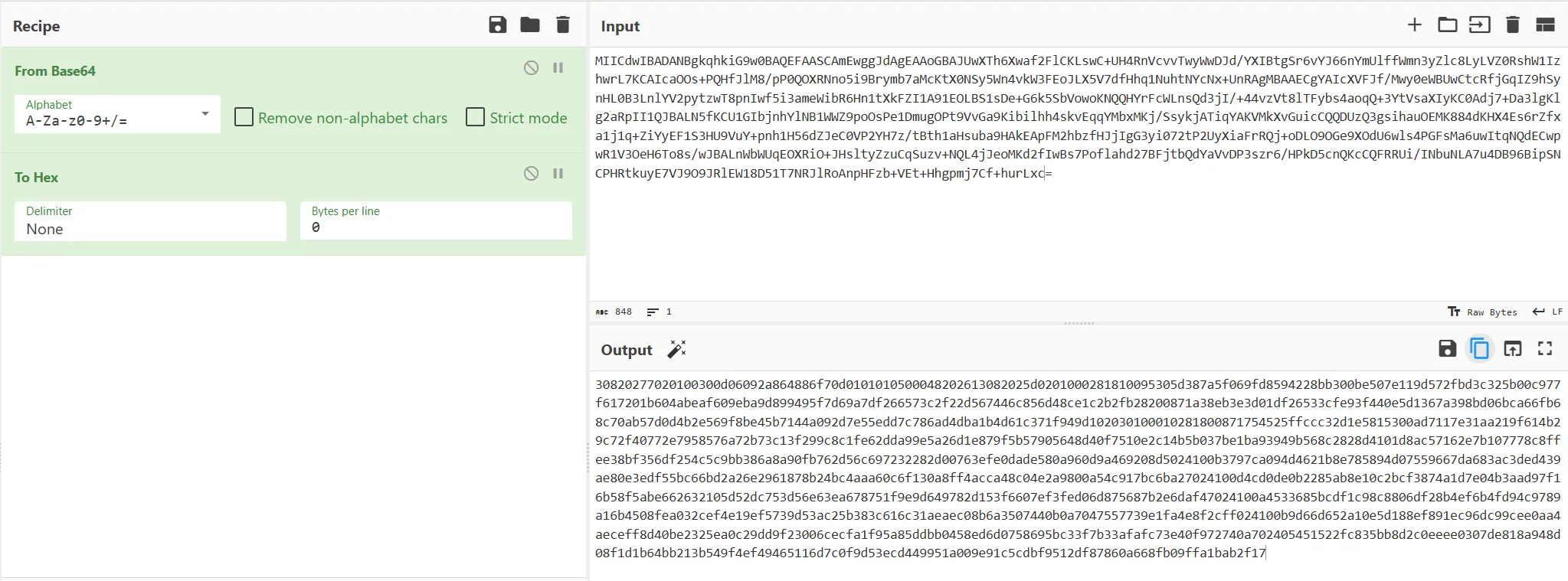Add a new input tab
The height and width of the screenshot is (581, 1568).
tap(1415, 25)
